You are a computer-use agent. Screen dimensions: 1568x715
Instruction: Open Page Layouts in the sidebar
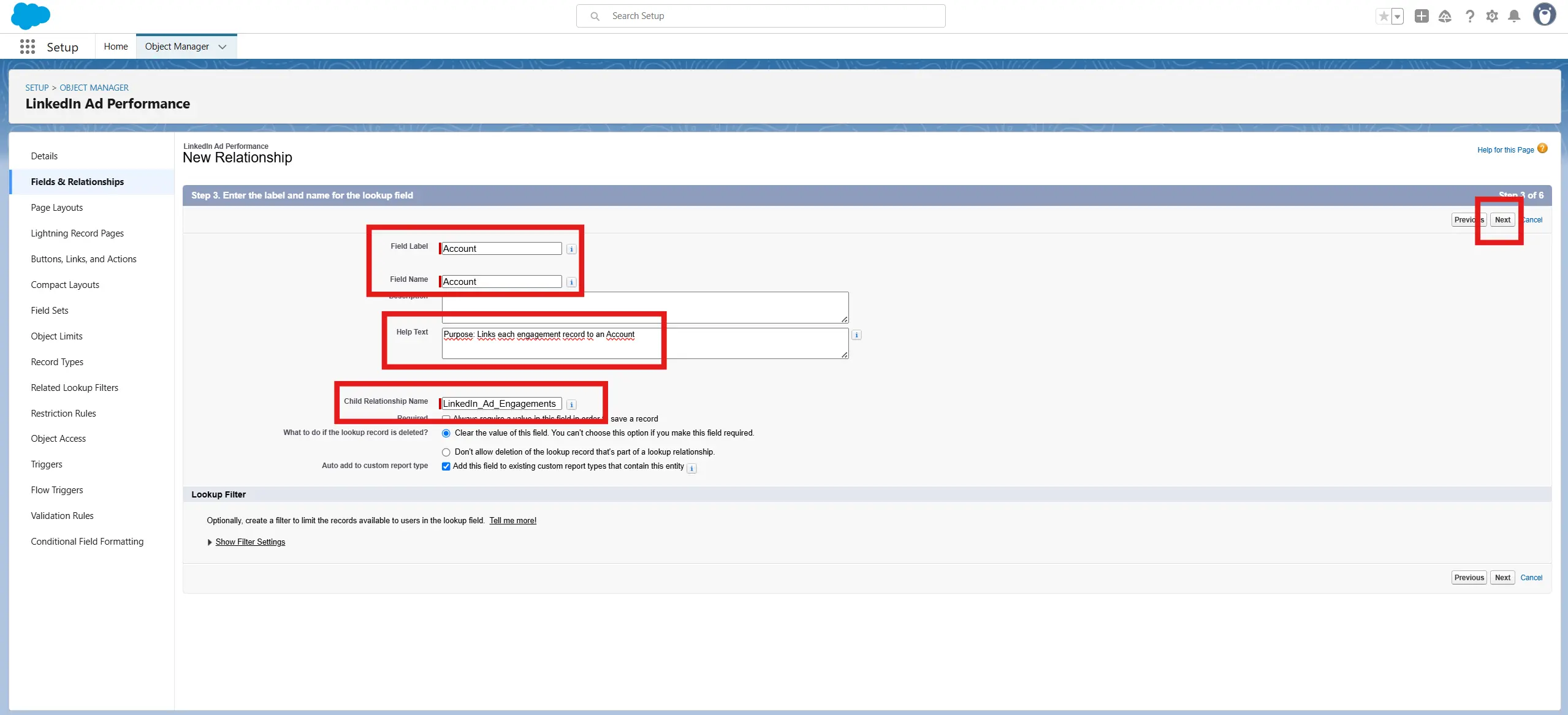(x=56, y=208)
